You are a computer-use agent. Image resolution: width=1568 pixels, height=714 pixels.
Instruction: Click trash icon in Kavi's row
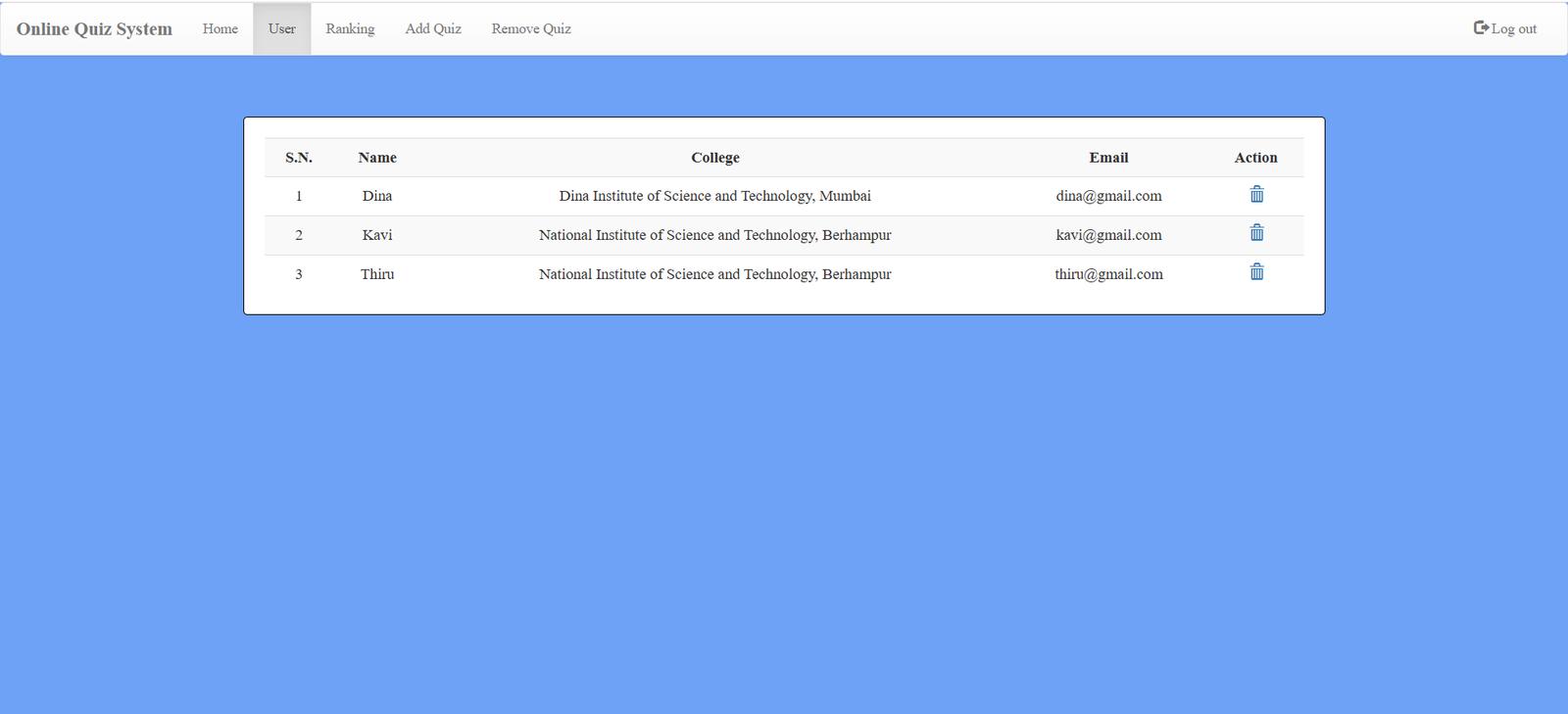click(1256, 233)
